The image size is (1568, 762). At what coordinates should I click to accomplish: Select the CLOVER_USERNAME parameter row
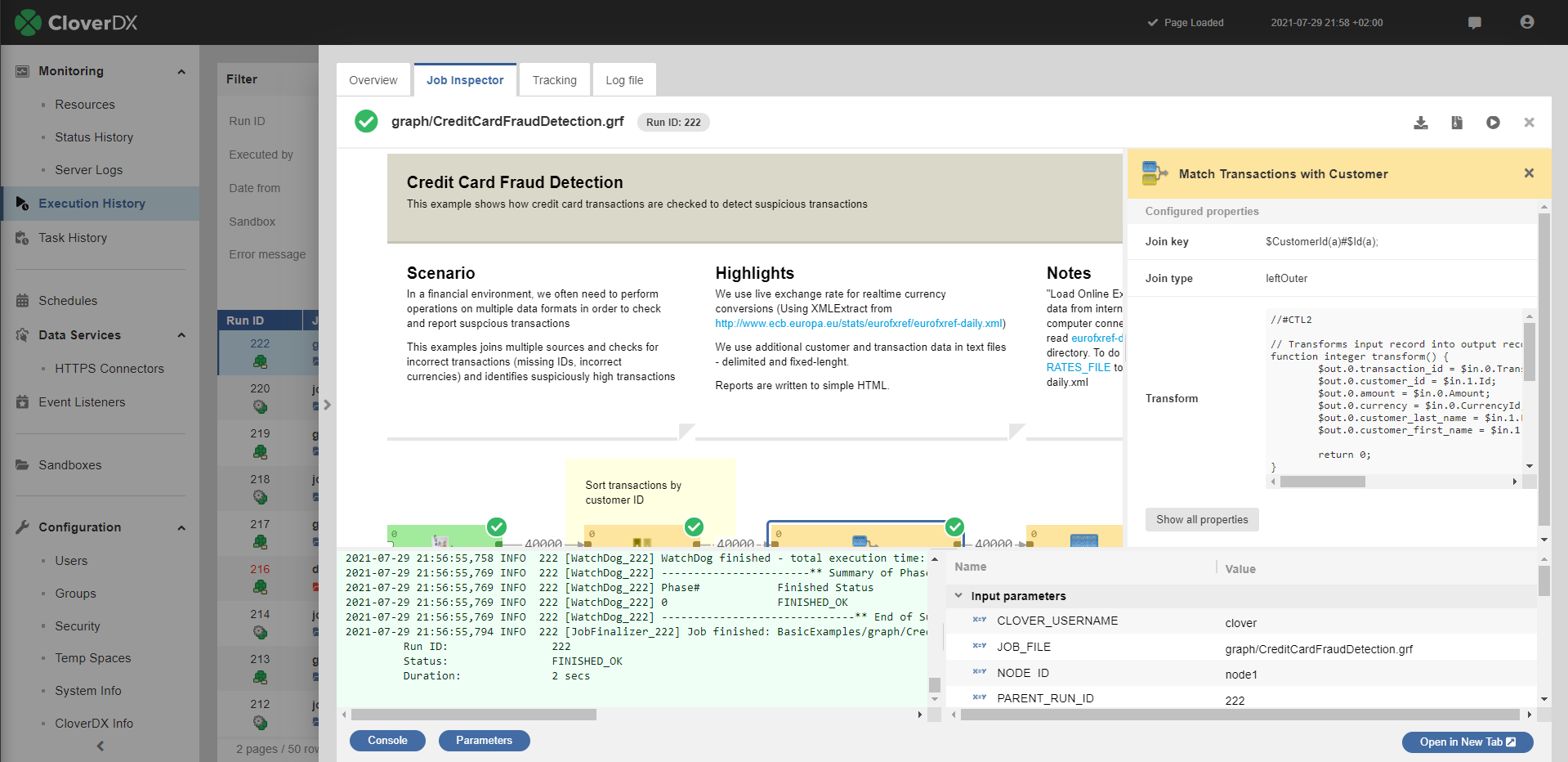click(1241, 621)
